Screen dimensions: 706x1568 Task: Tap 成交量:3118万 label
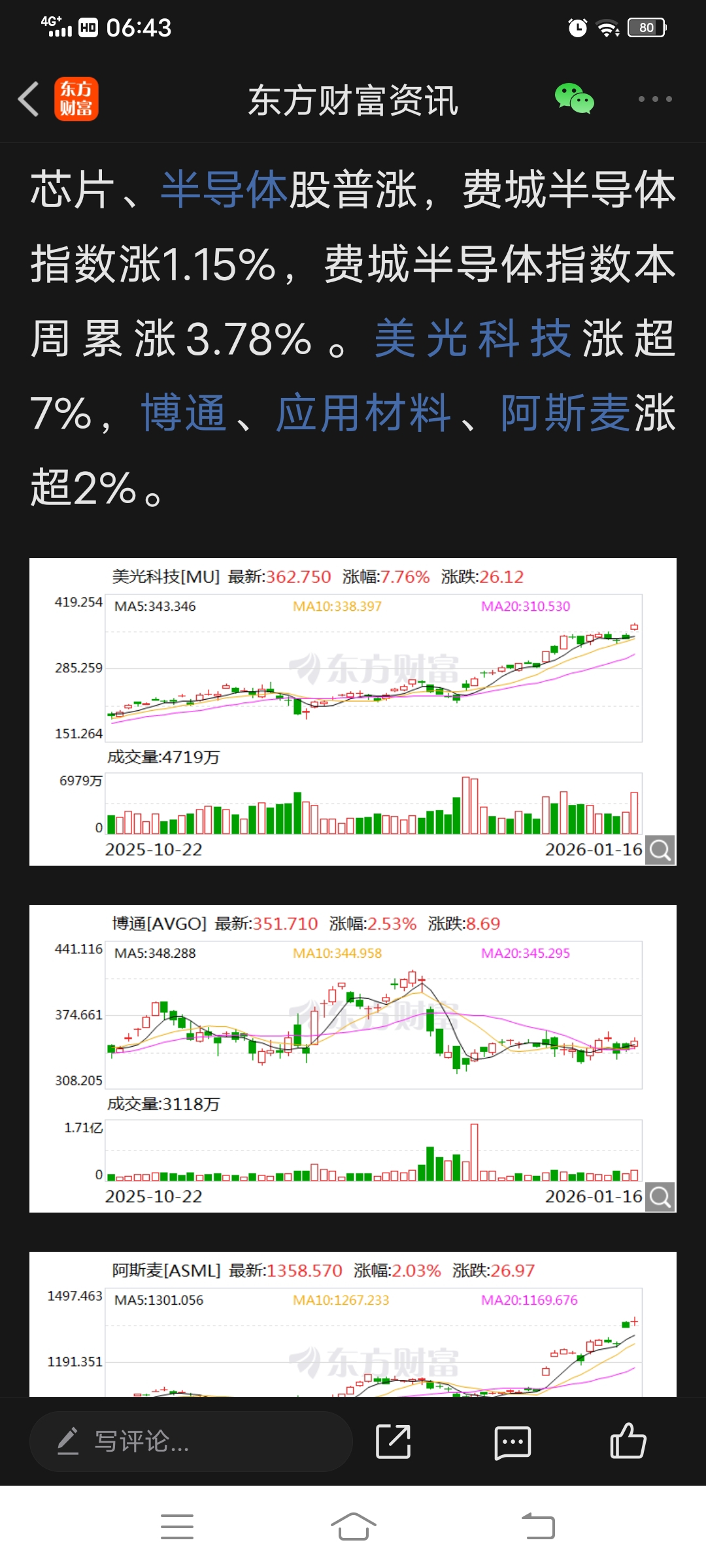[x=163, y=1104]
